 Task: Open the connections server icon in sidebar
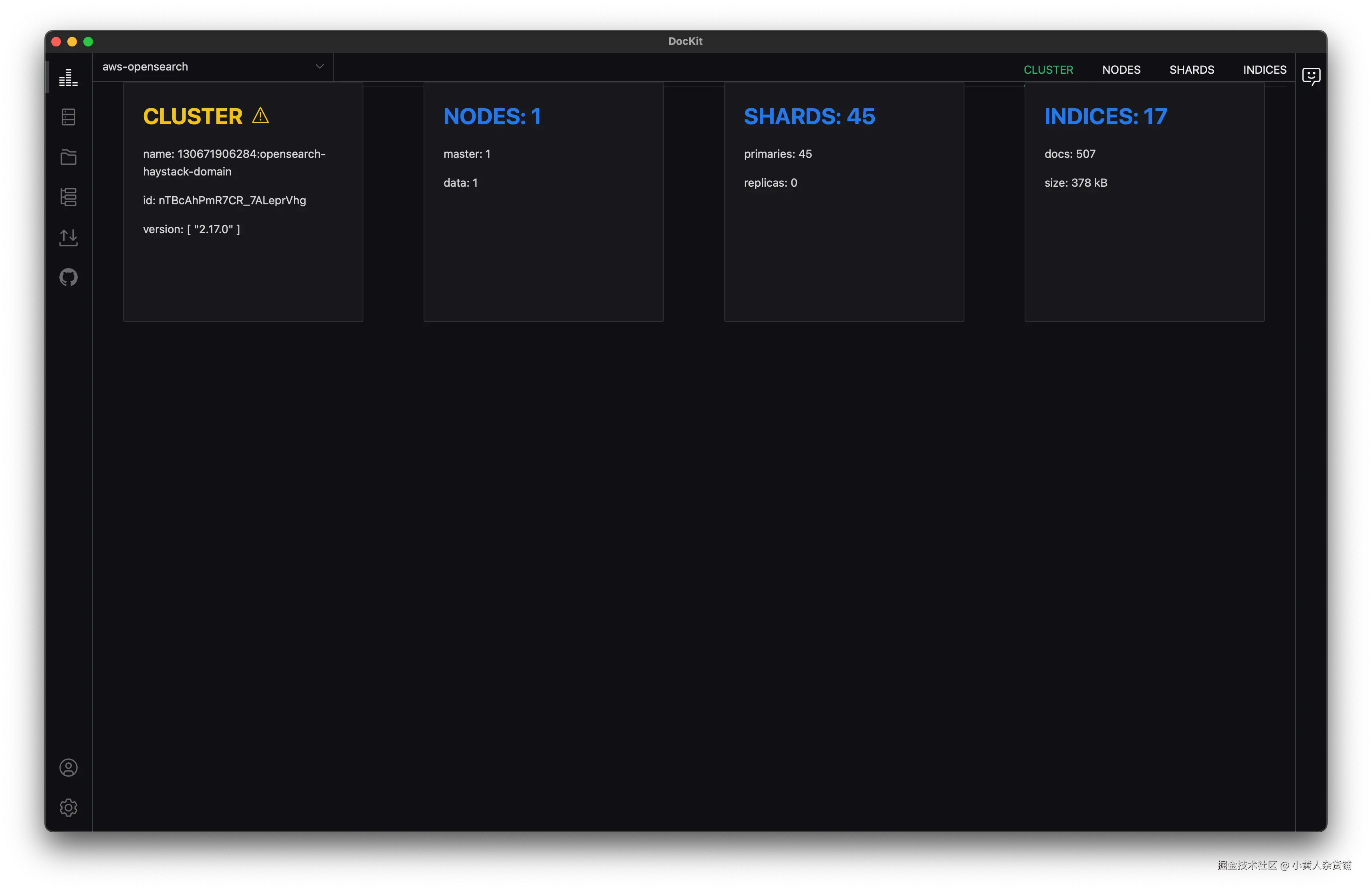(x=68, y=117)
